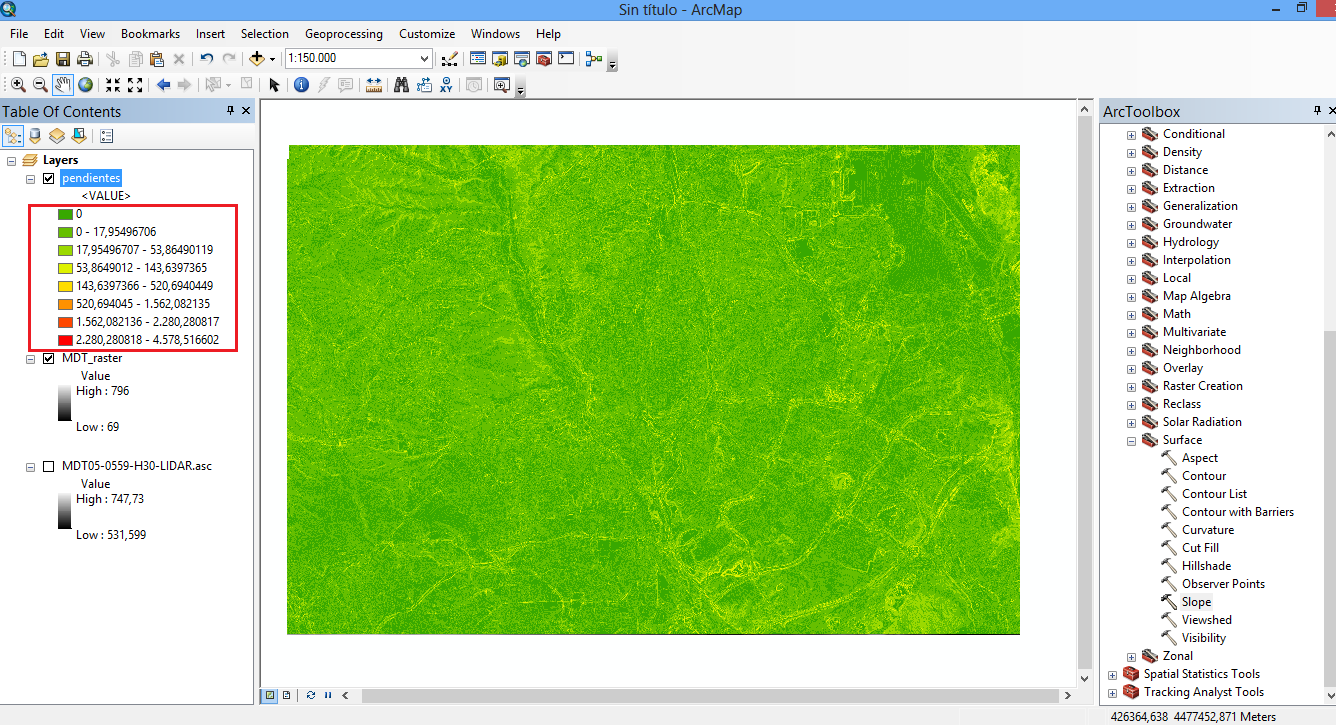This screenshot has width=1336, height=725.
Task: Toggle the MDT_raster layer visibility
Action: coord(48,358)
